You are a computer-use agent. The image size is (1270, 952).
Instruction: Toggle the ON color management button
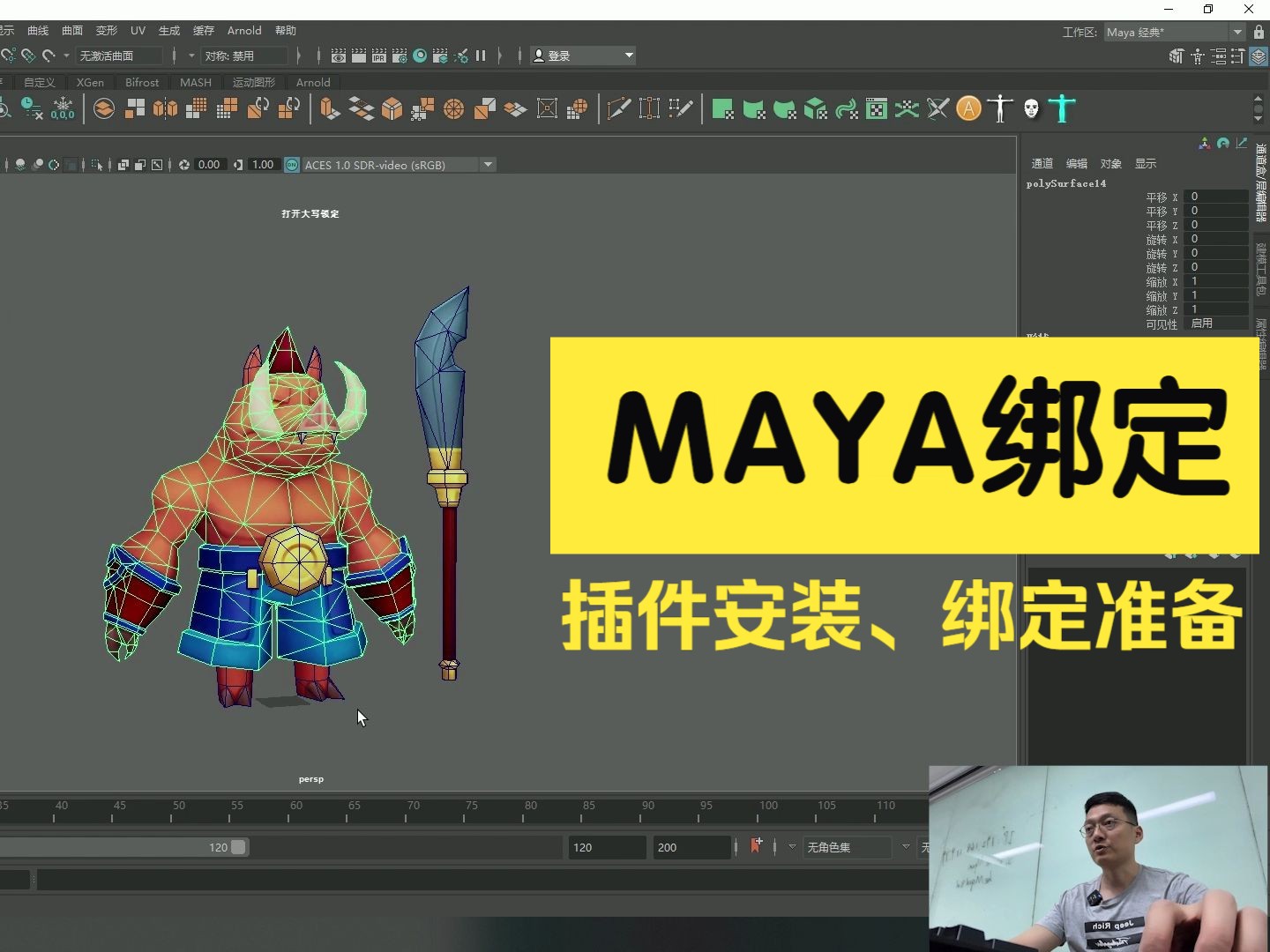pos(291,165)
